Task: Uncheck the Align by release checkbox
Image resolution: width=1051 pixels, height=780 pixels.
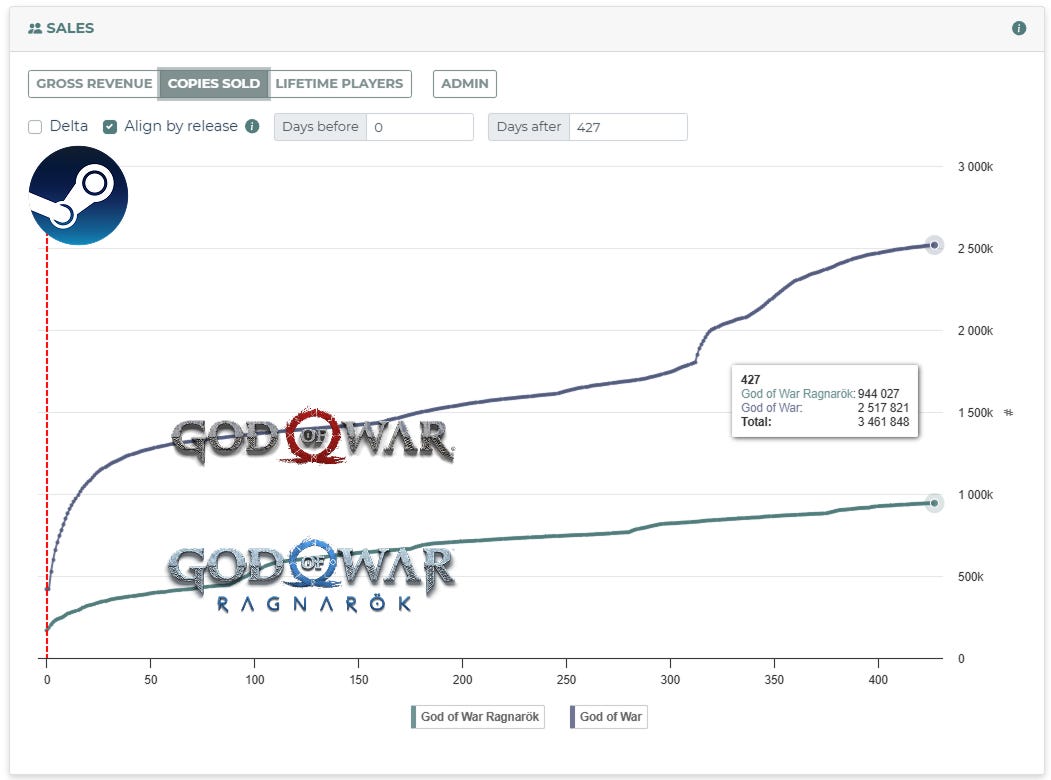Action: pyautogui.click(x=109, y=126)
